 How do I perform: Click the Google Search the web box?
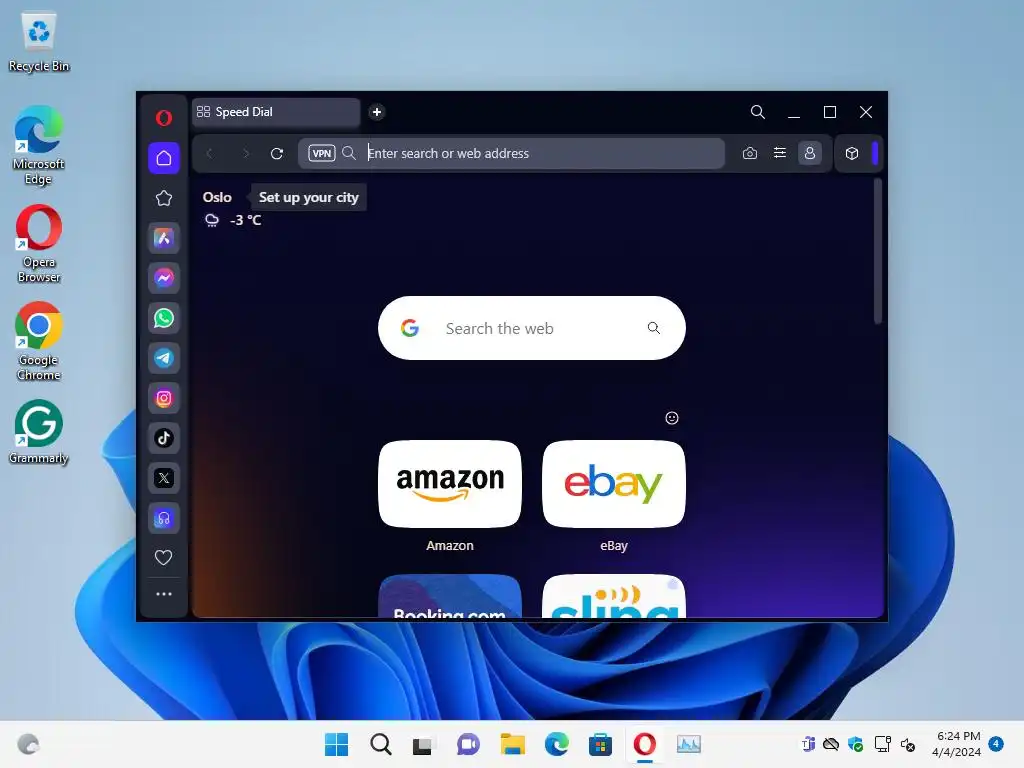pos(532,328)
